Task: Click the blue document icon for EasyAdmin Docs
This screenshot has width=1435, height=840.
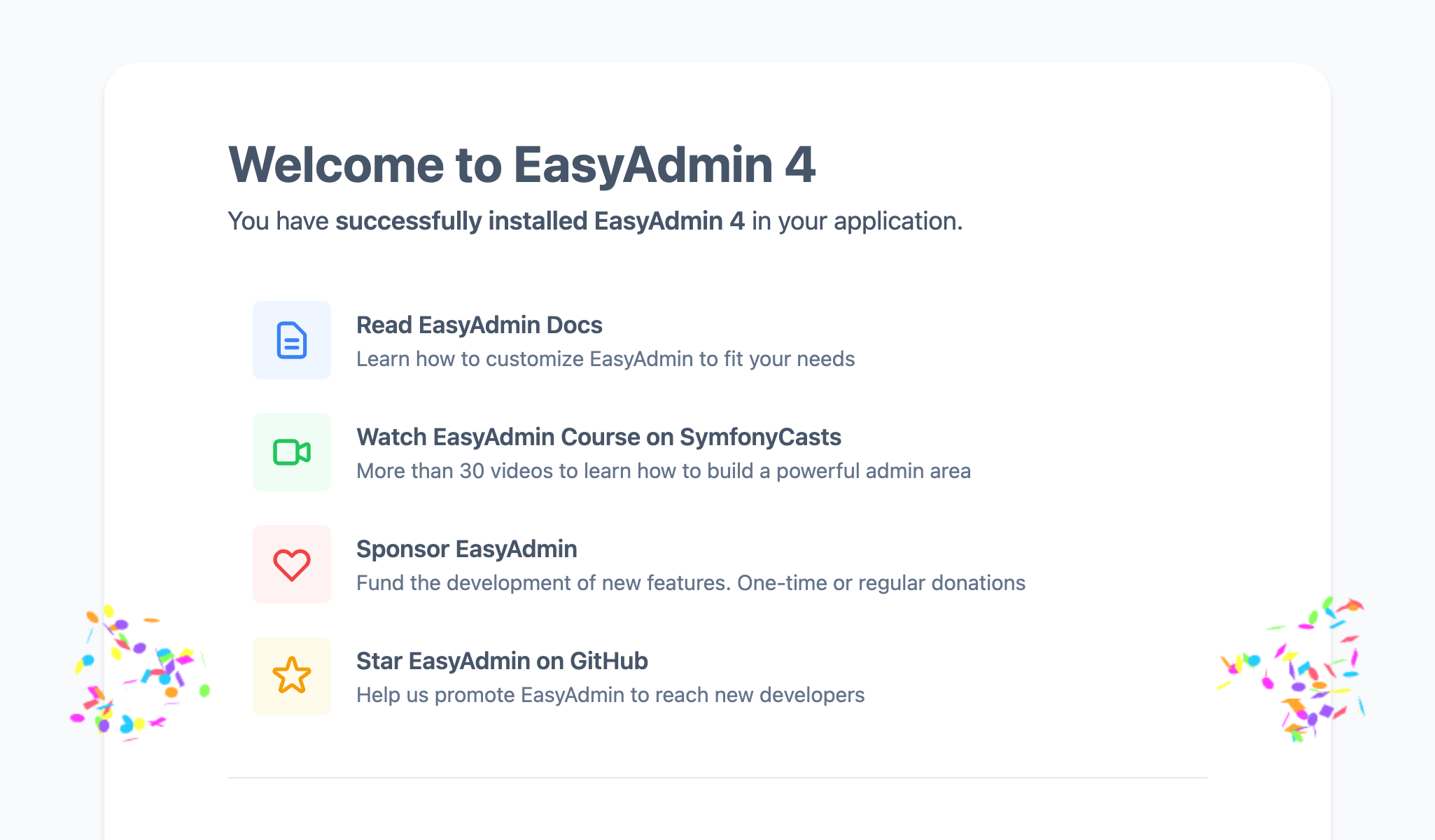Action: 291,340
